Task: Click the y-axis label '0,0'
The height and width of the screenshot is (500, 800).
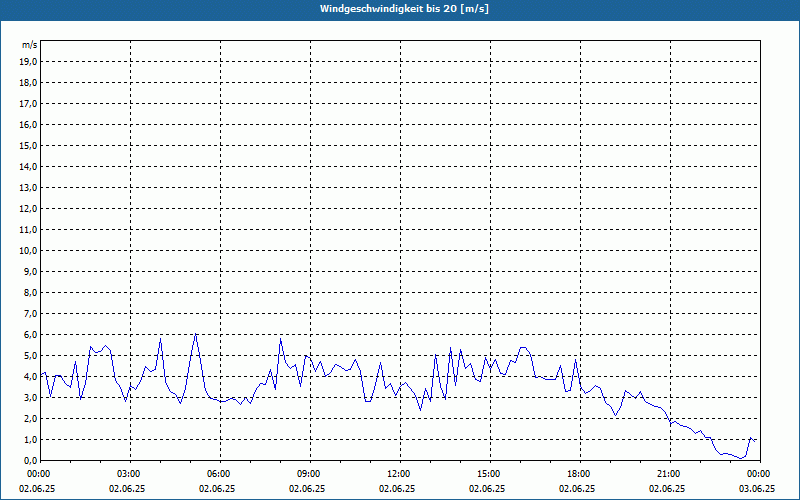Action: [x=31, y=461]
